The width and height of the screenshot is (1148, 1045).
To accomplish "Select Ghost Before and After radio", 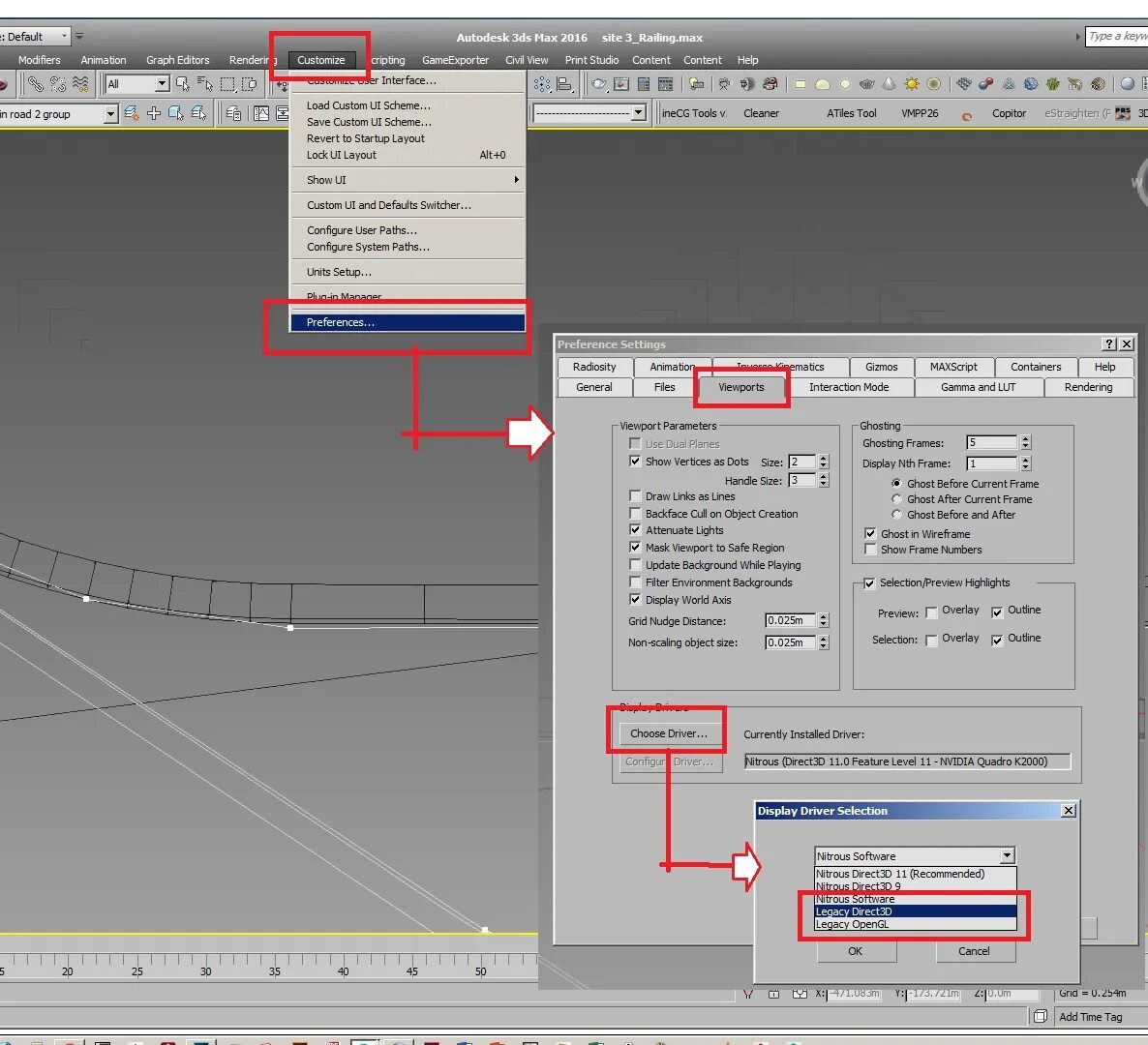I will 896,515.
